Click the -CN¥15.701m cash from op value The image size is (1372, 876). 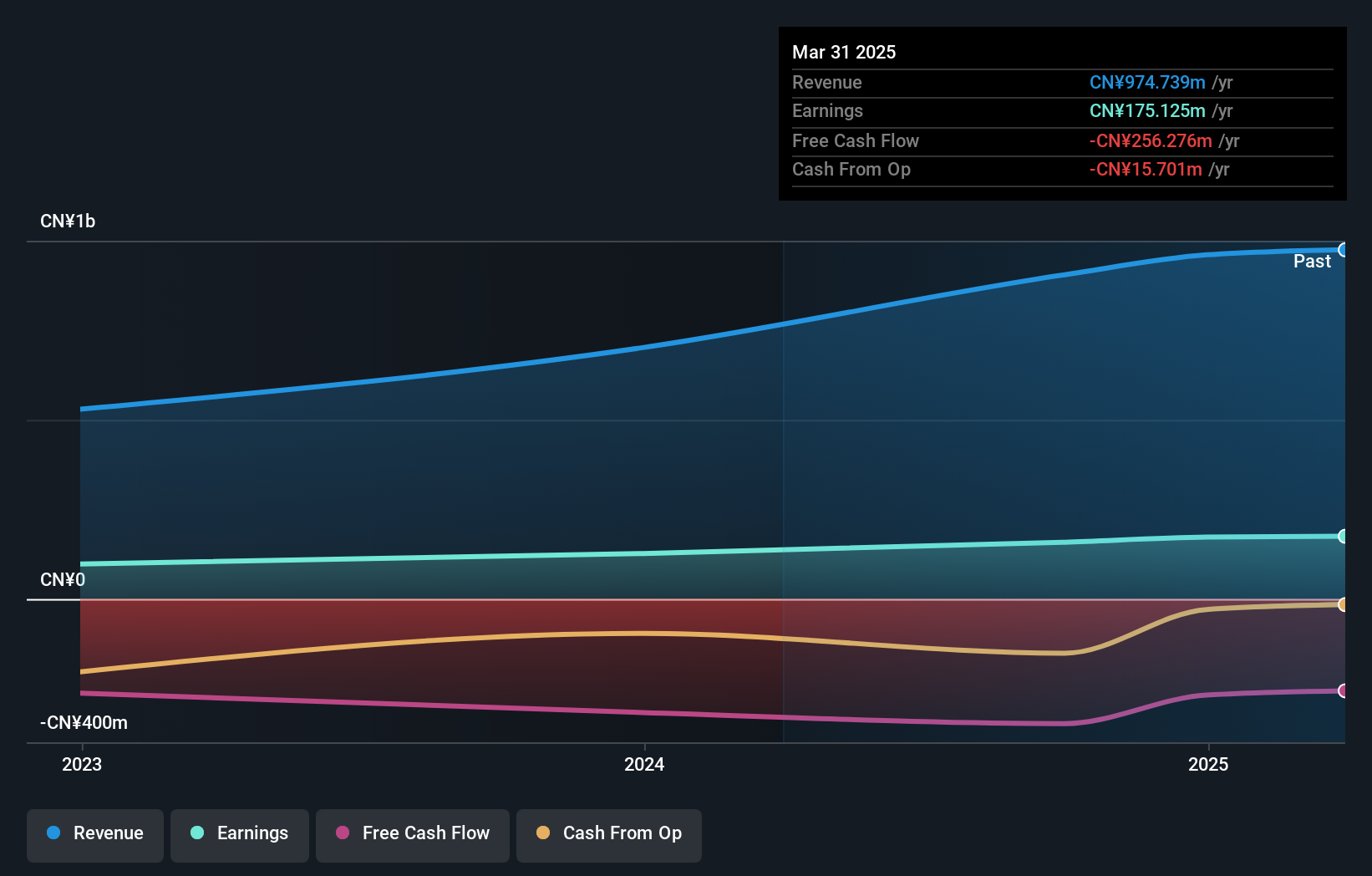pos(1146,170)
